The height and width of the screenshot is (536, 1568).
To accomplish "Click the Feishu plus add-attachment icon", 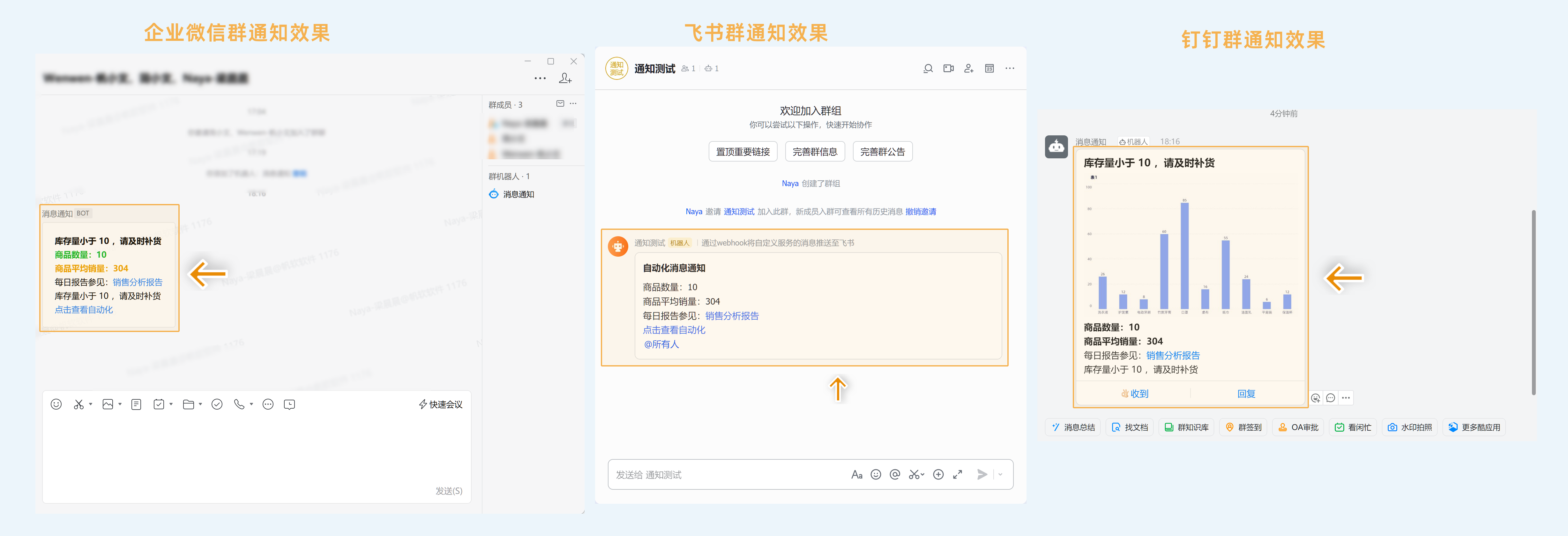I will coord(939,474).
